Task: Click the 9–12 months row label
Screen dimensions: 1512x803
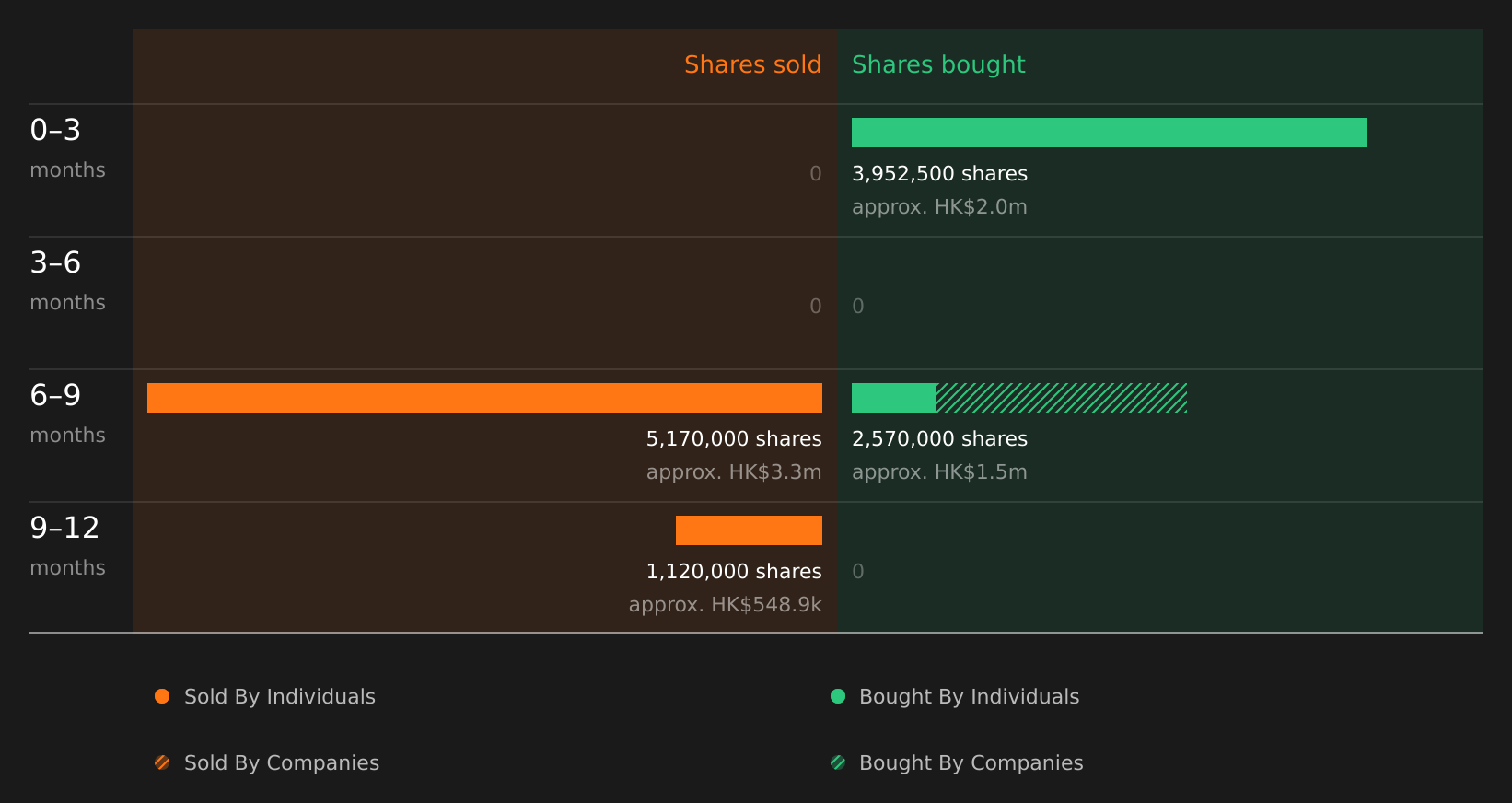Action: pyautogui.click(x=67, y=546)
